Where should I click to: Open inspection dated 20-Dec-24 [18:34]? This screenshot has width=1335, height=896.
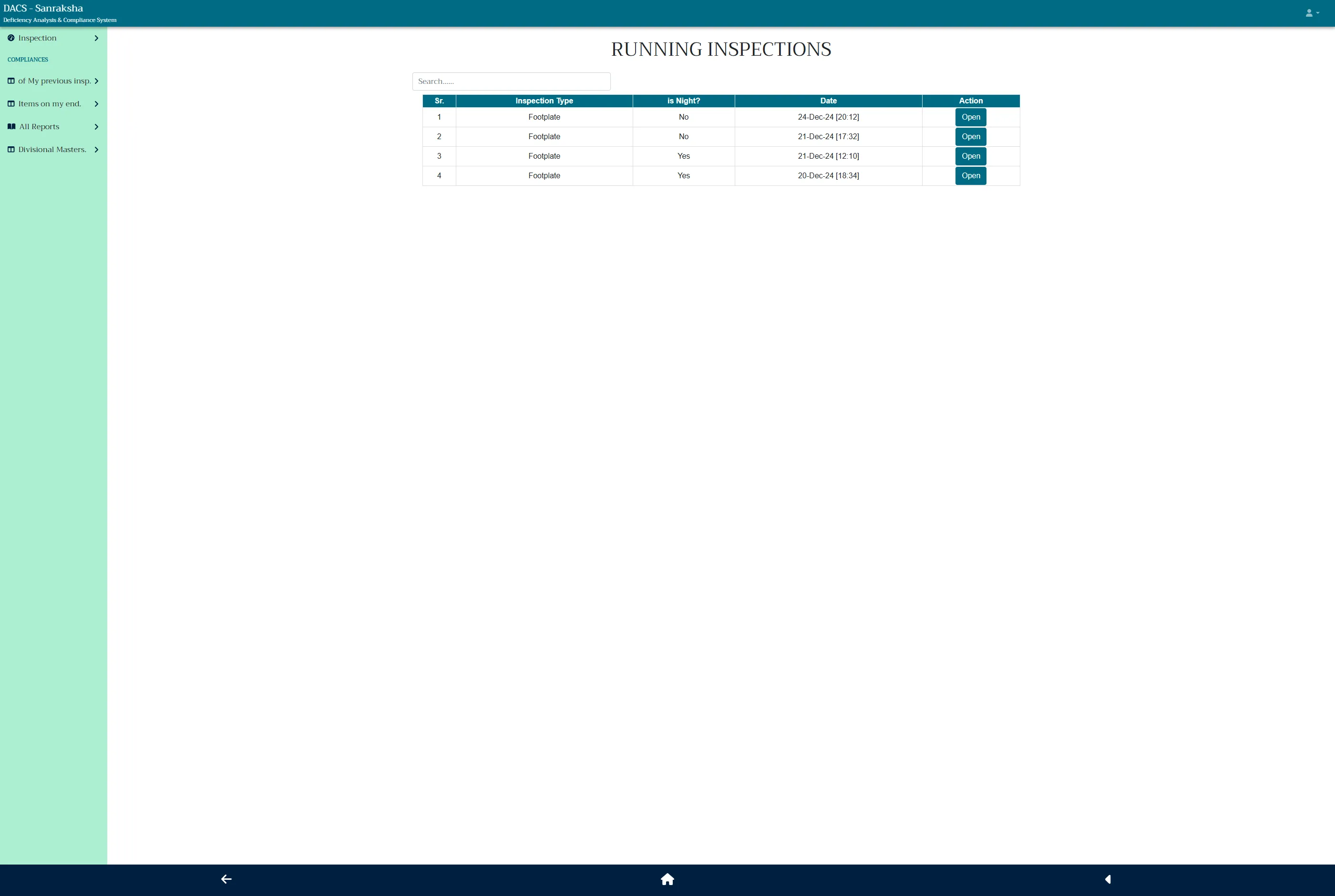point(970,175)
